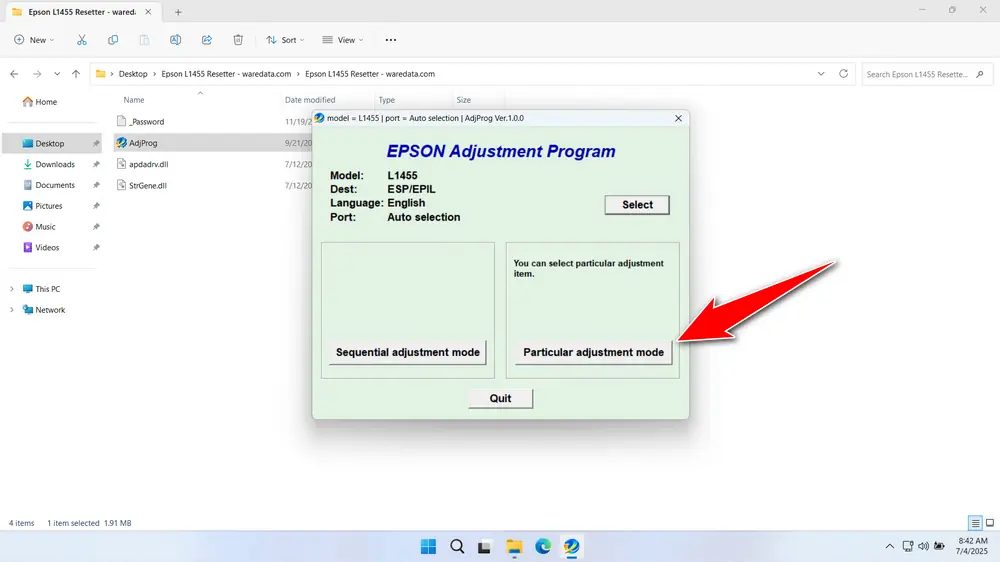Open taskbar Search
The height and width of the screenshot is (562, 1000).
457,547
